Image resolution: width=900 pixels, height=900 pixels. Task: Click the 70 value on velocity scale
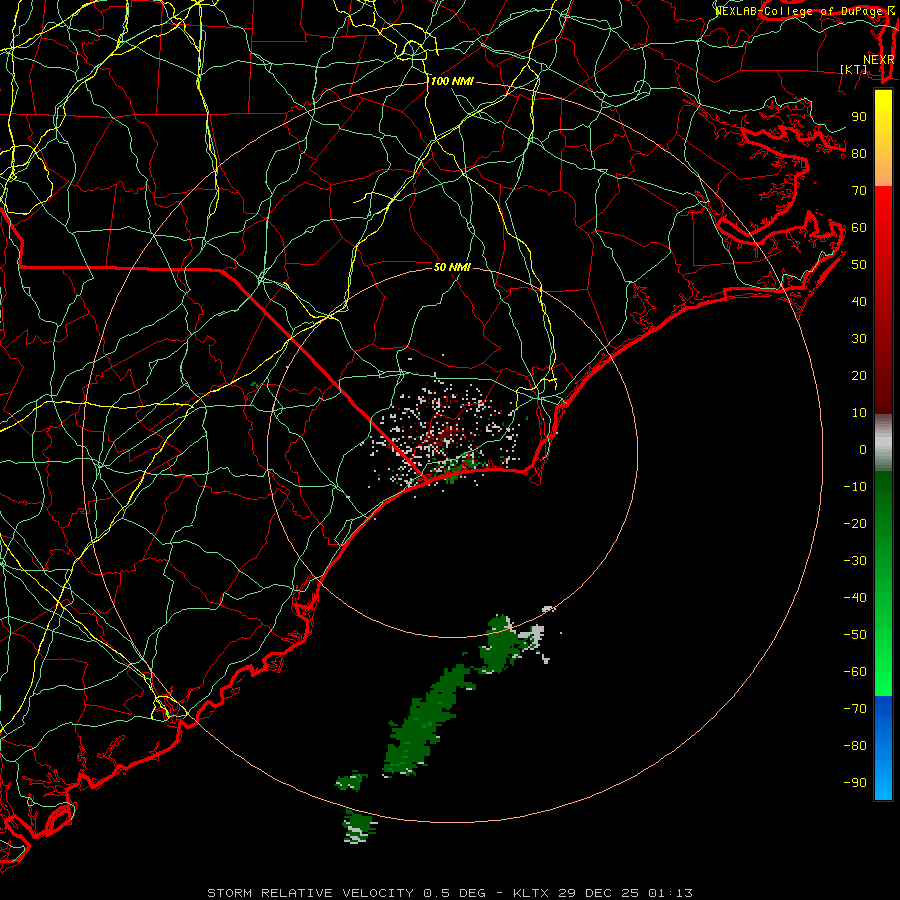tap(859, 191)
